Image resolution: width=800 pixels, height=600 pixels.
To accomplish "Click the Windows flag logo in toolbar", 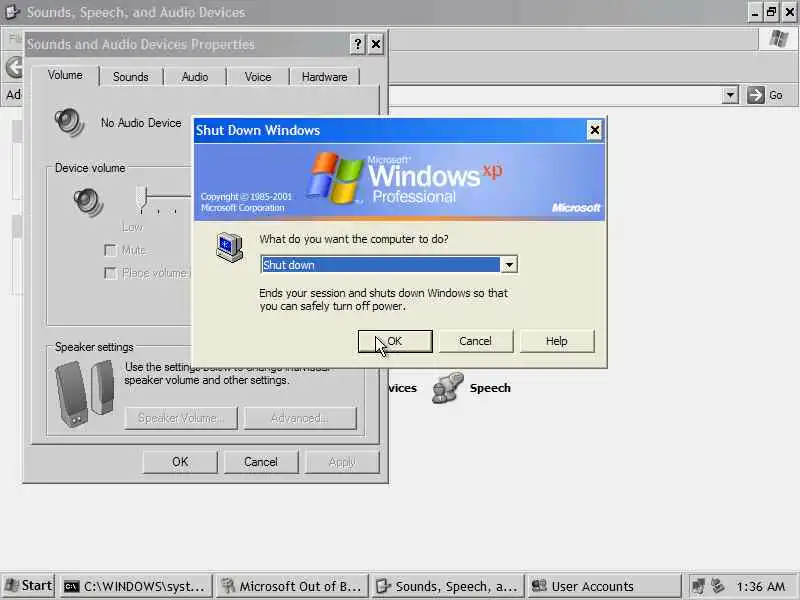I will tap(779, 39).
